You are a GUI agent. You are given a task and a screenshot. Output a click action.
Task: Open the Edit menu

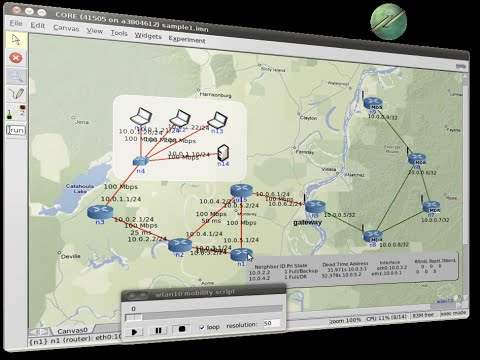click(x=37, y=25)
